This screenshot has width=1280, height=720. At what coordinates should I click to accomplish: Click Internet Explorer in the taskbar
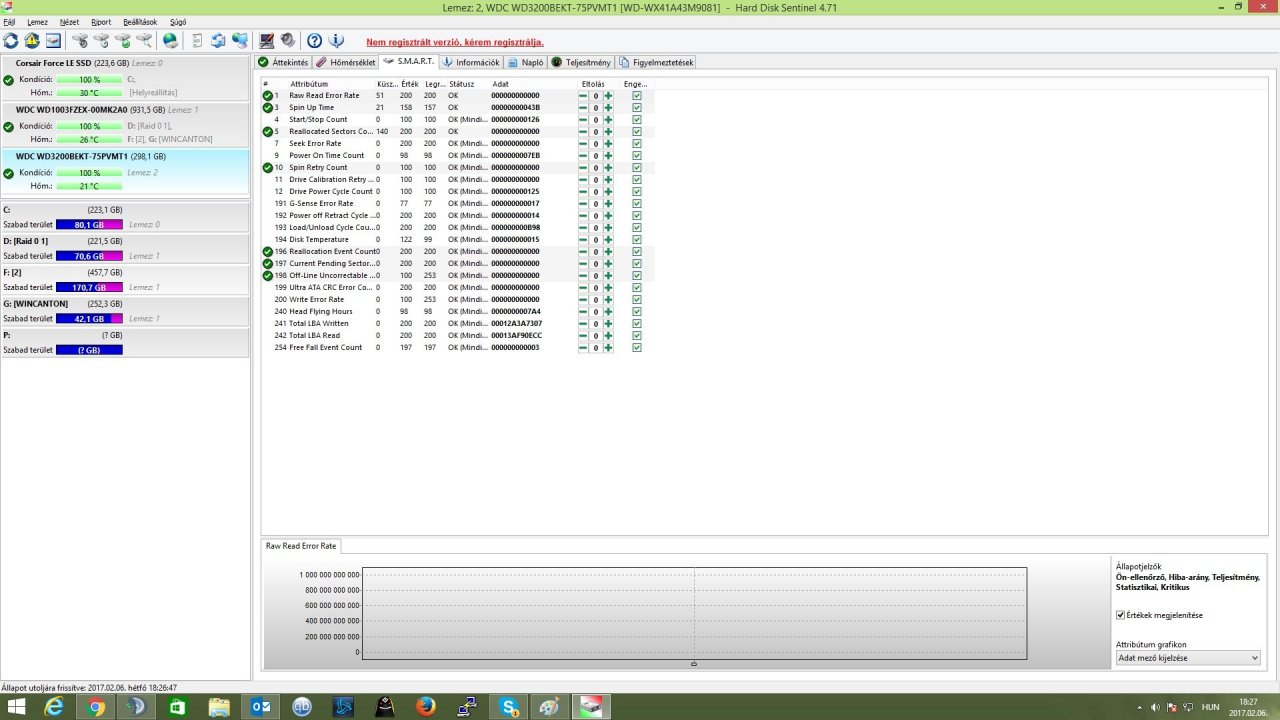[53, 706]
